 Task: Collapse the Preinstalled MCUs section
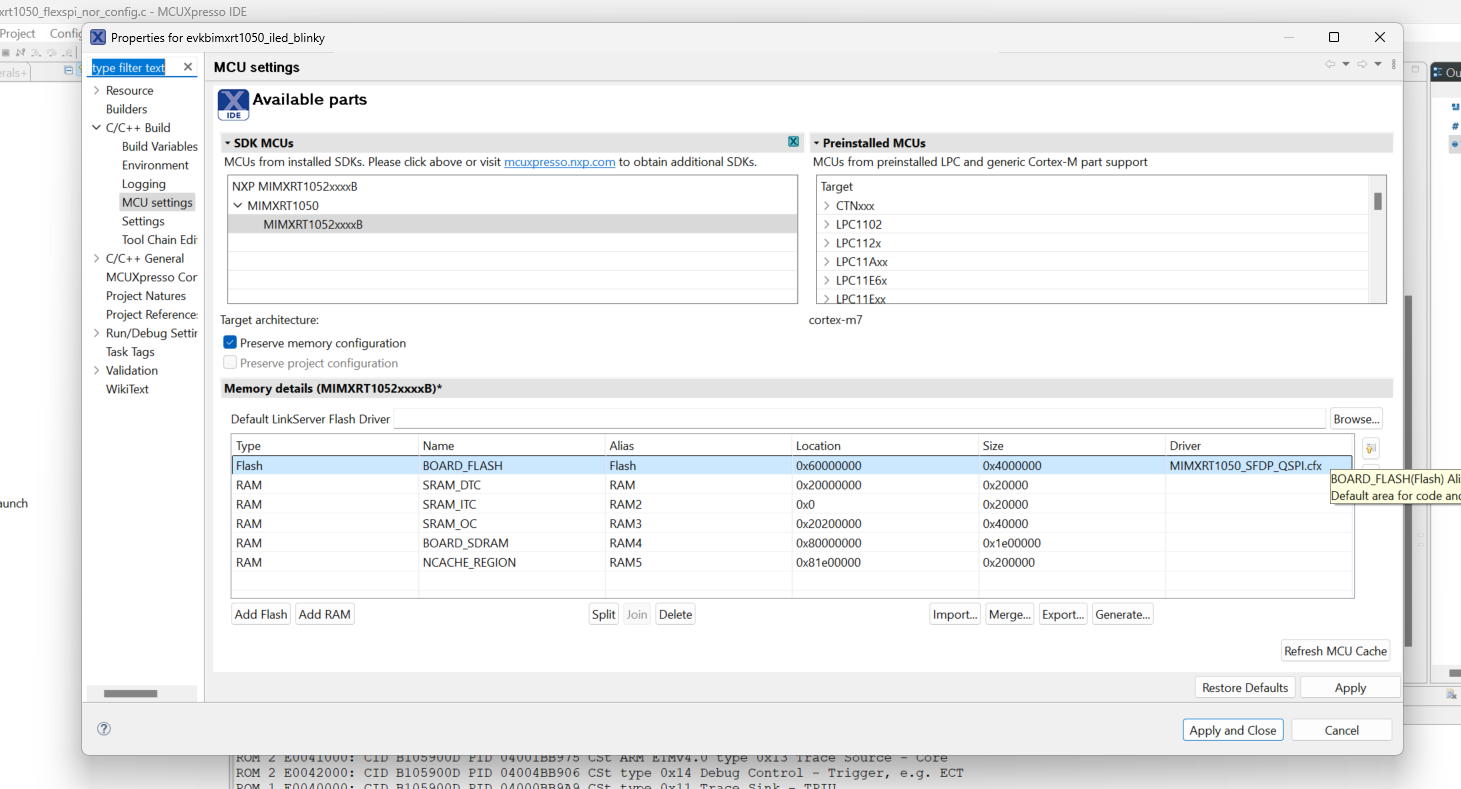tap(816, 143)
